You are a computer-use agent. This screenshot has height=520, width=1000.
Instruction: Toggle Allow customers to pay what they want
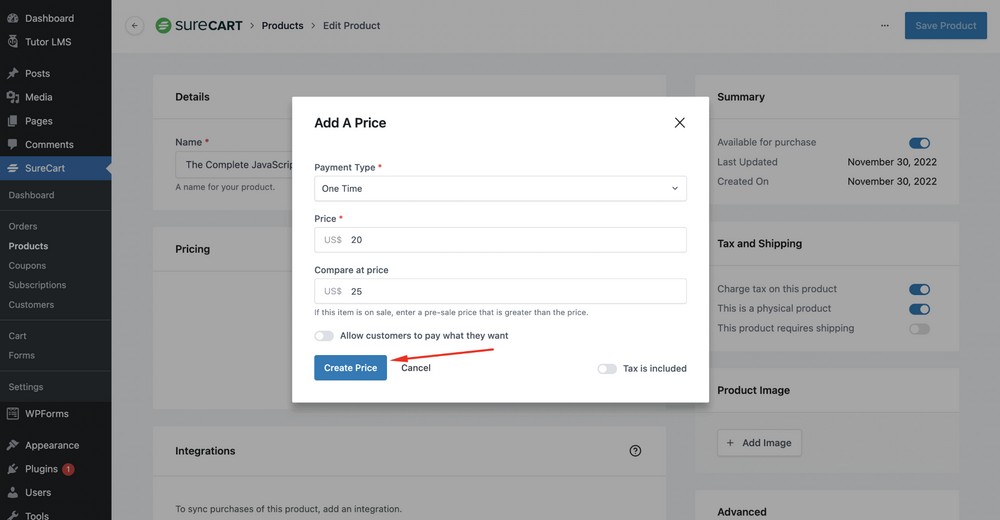[324, 336]
